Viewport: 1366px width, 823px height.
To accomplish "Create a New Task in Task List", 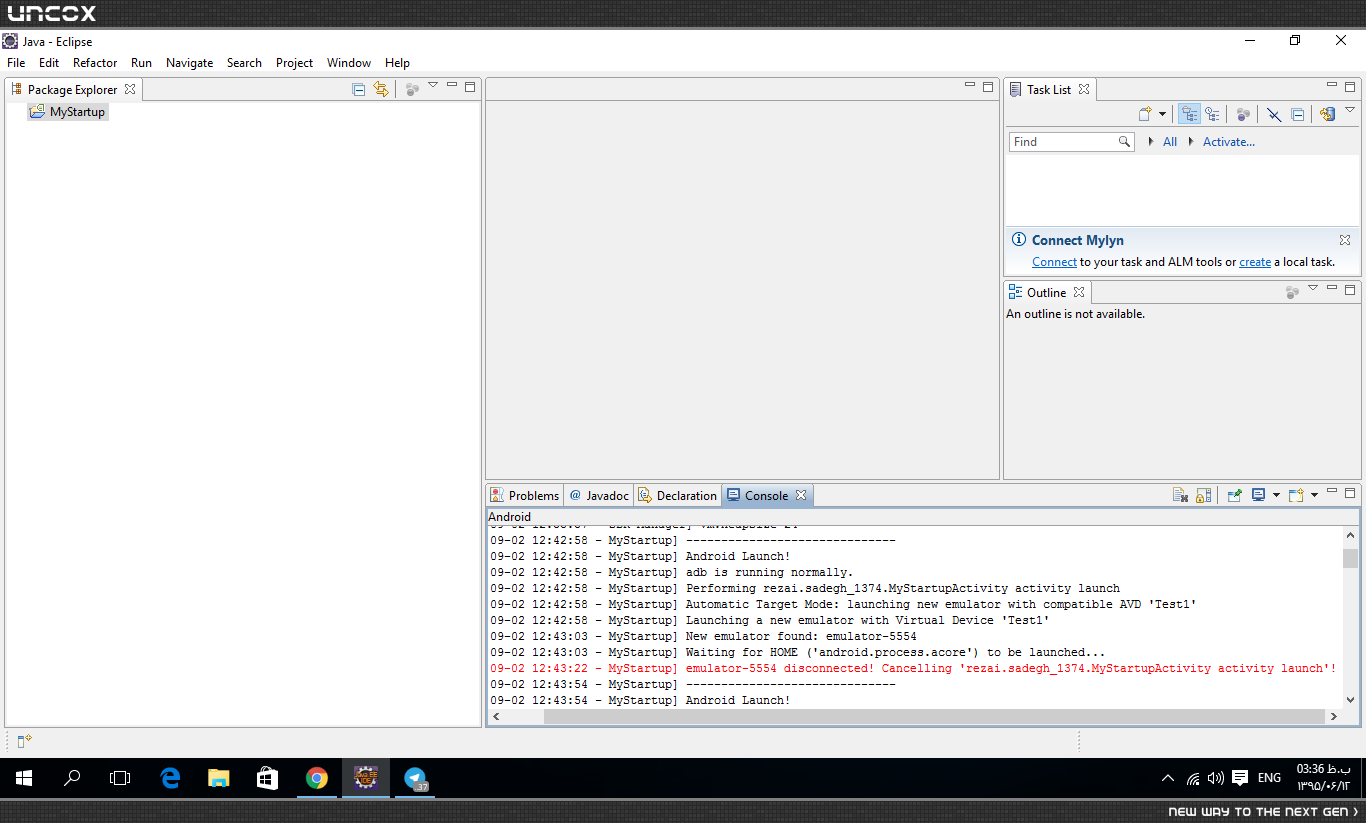I will coord(1145,114).
